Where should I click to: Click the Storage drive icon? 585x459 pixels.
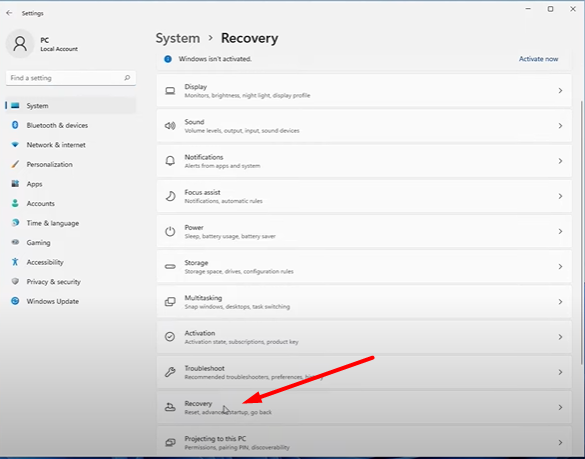(170, 266)
